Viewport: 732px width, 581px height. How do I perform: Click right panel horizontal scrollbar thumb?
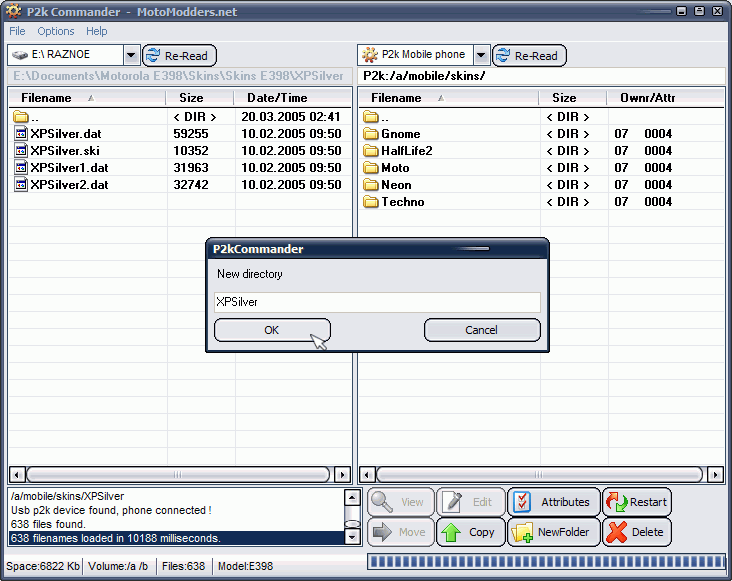(x=539, y=475)
